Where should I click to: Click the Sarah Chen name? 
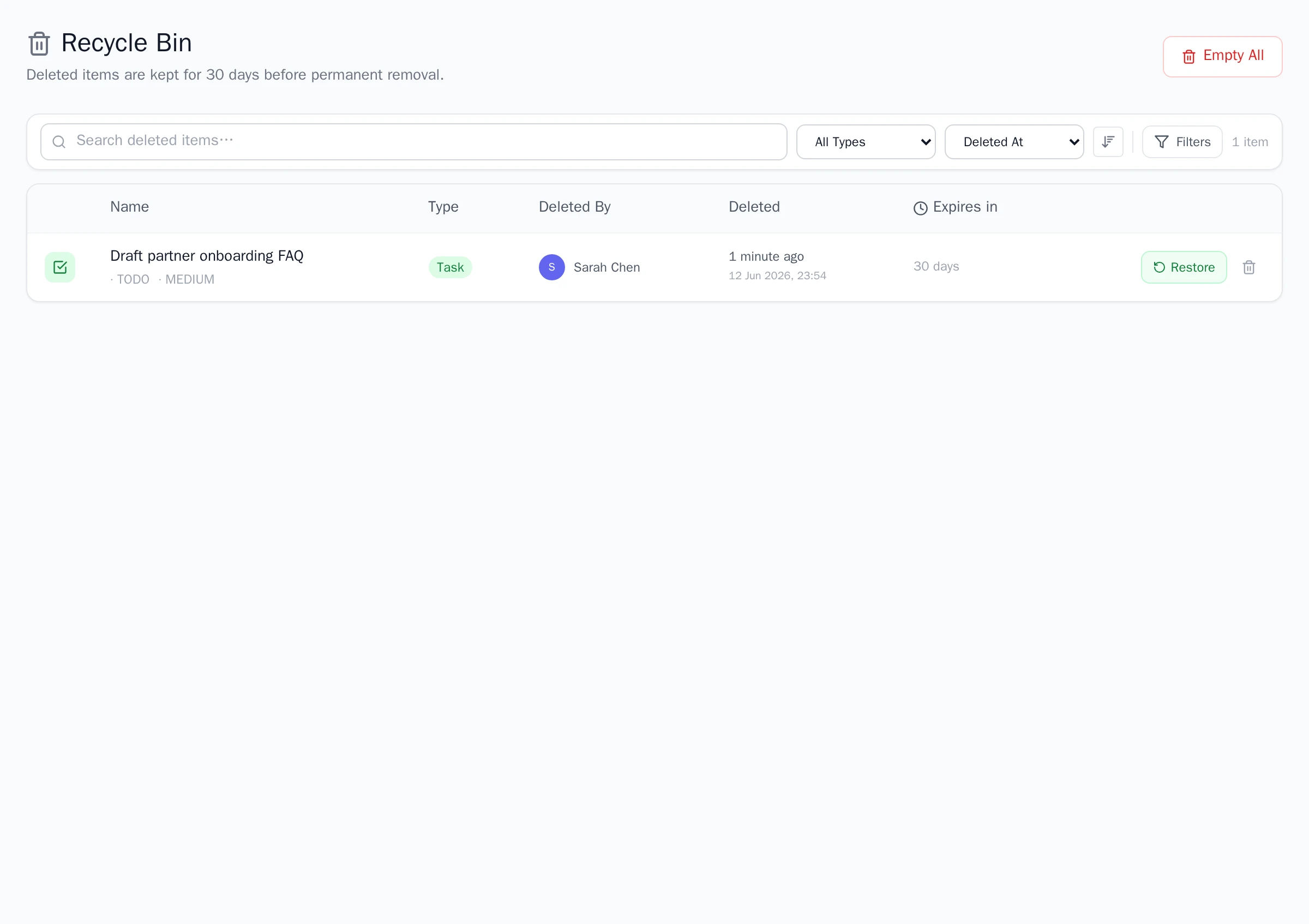pos(607,267)
